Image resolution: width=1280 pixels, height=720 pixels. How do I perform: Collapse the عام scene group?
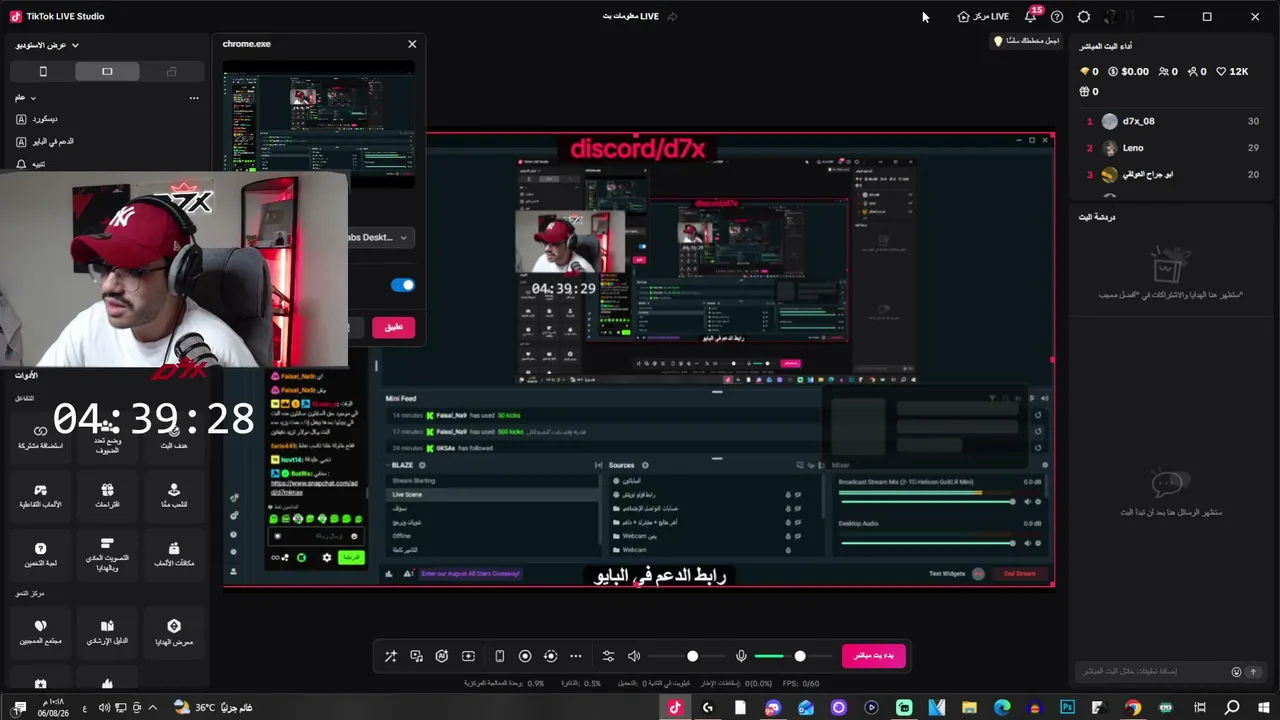point(26,98)
